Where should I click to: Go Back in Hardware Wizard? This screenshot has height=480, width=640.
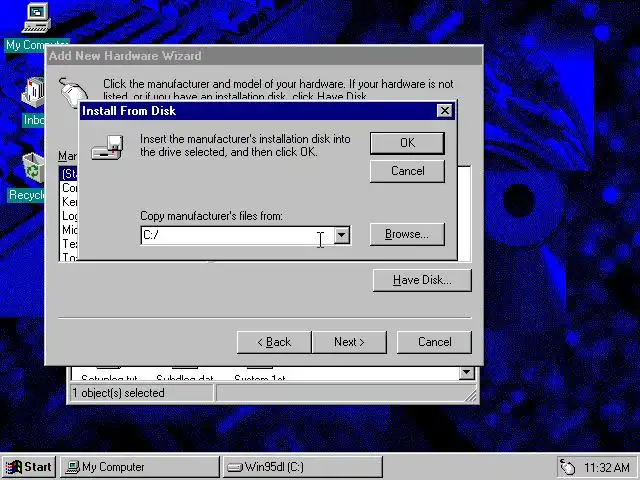tap(274, 342)
